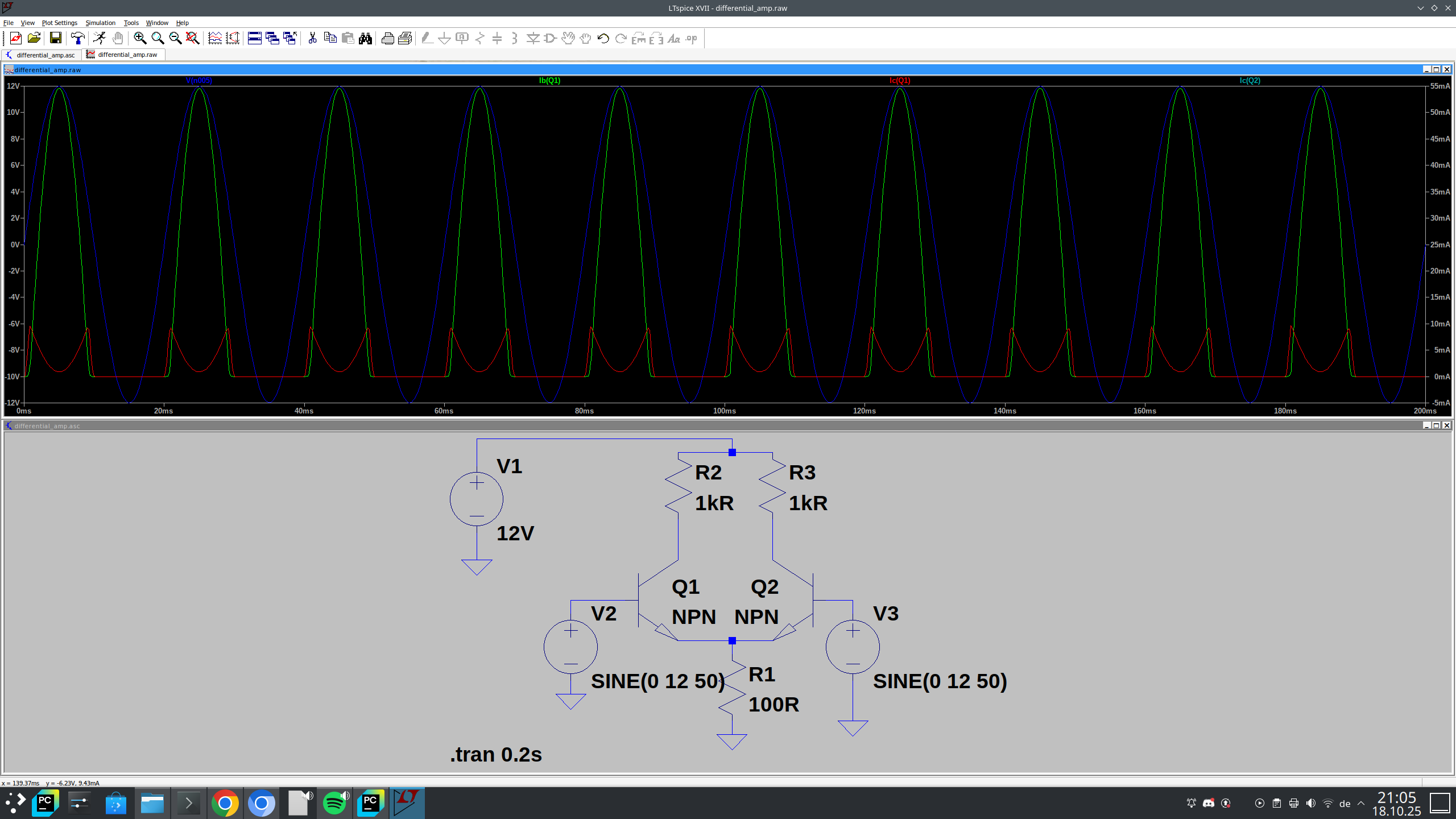Switch to differential_amp.asc tab

(x=45, y=55)
